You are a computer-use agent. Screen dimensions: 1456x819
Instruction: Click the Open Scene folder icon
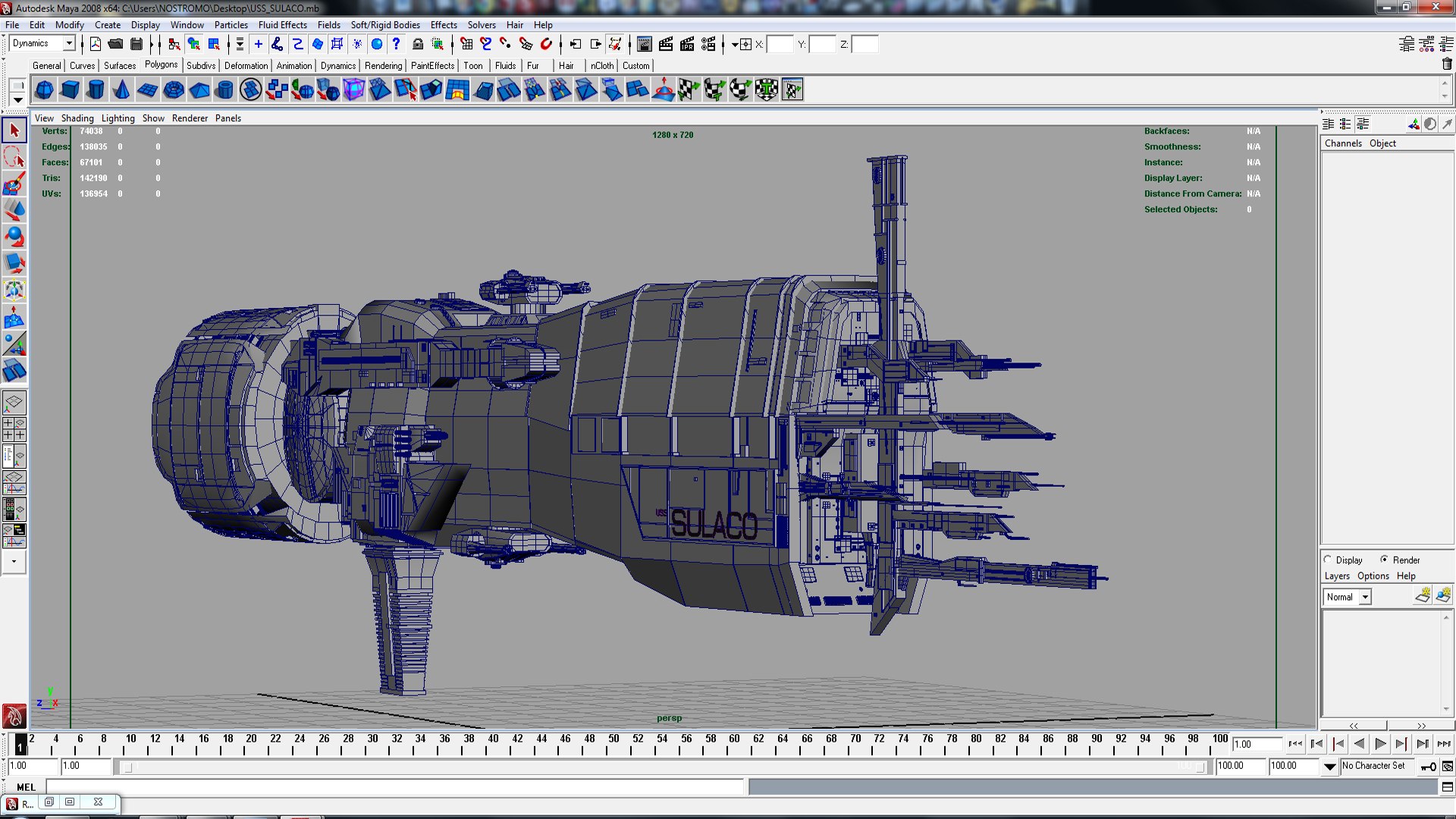click(x=115, y=44)
